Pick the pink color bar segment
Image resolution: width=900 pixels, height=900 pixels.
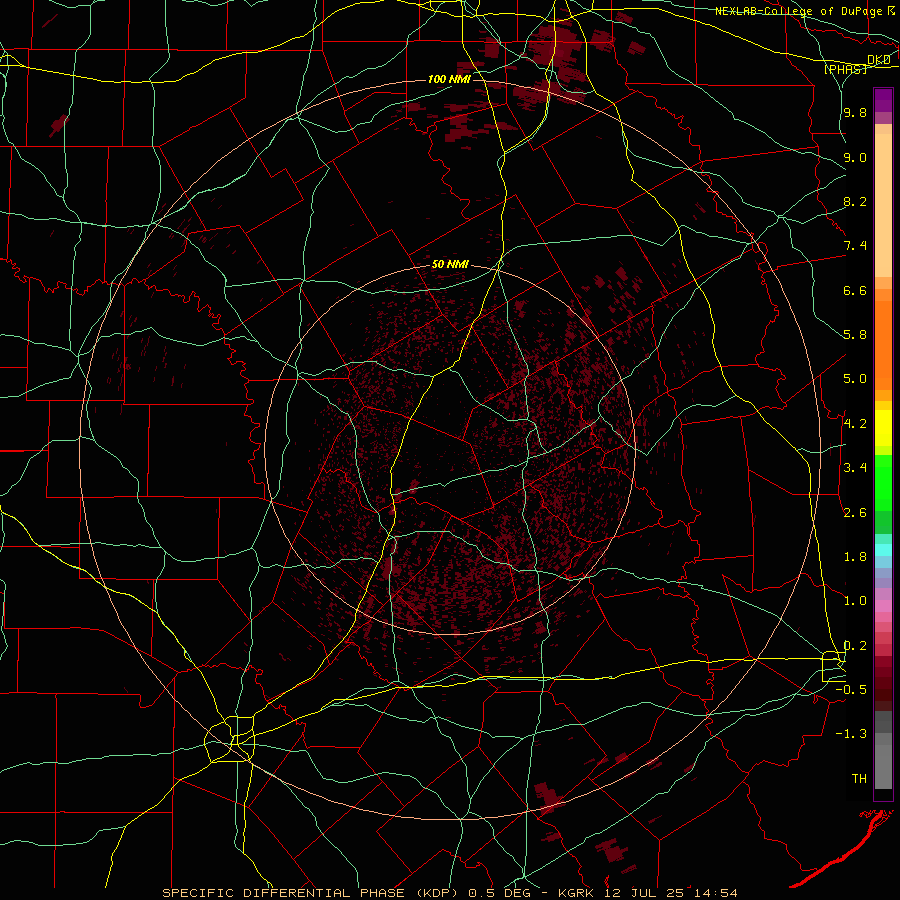[x=883, y=606]
